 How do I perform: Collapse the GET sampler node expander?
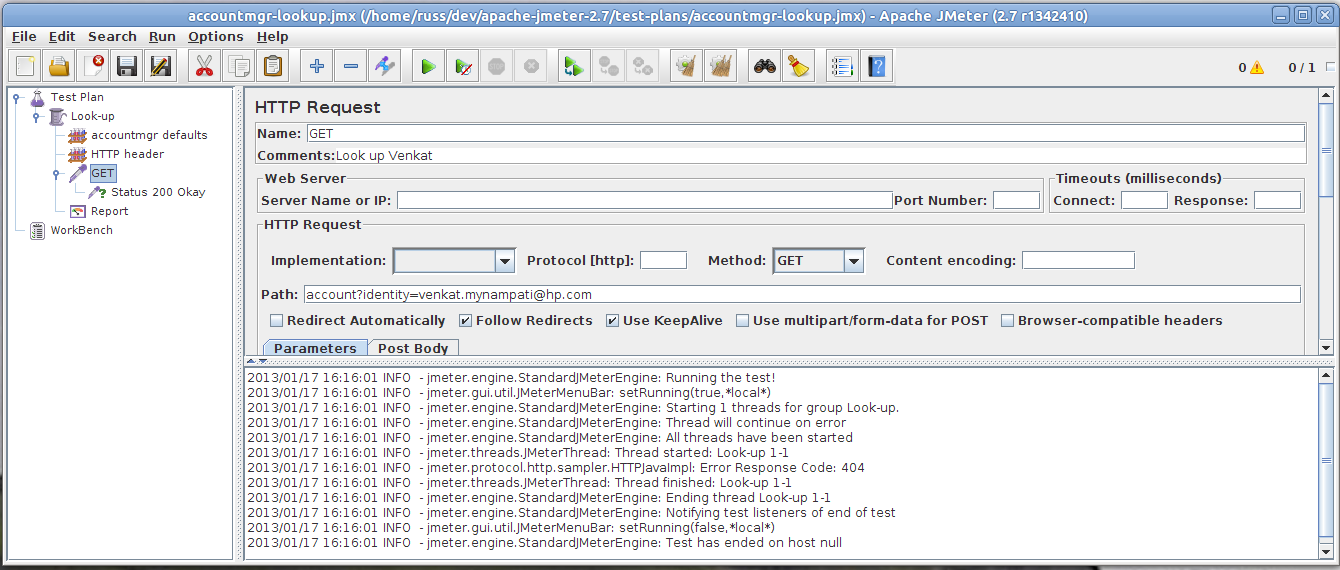point(56,174)
